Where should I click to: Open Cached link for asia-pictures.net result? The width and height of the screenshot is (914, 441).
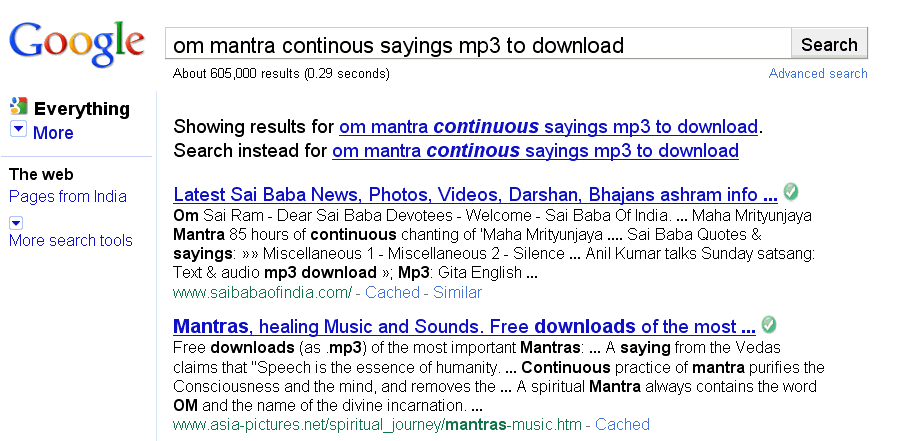[x=622, y=424]
